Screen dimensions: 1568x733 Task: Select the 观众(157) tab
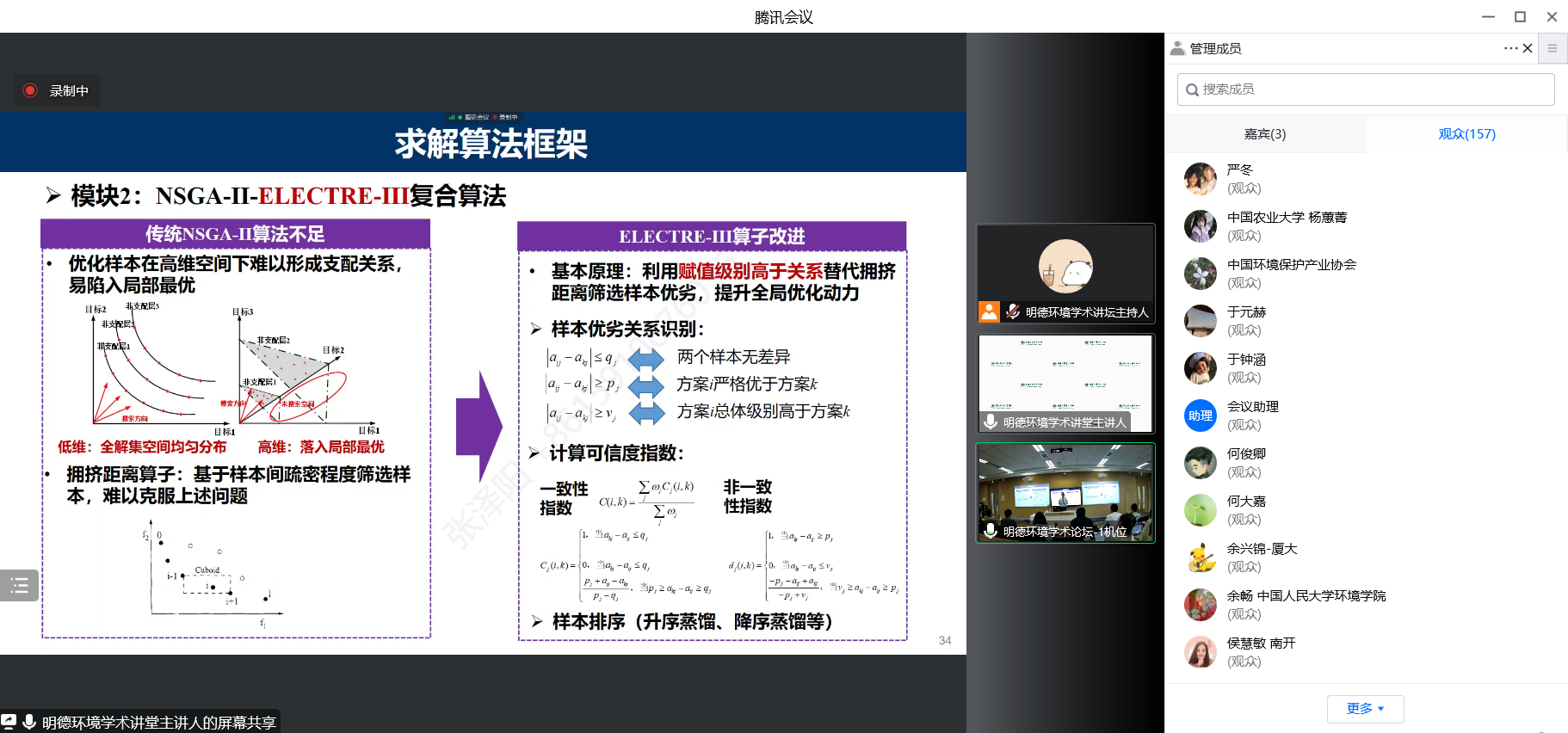pos(1466,134)
